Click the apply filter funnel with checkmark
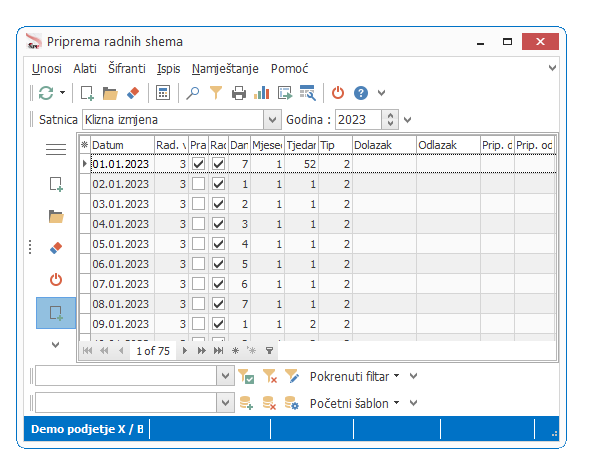The image size is (598, 471). pyautogui.click(x=246, y=376)
